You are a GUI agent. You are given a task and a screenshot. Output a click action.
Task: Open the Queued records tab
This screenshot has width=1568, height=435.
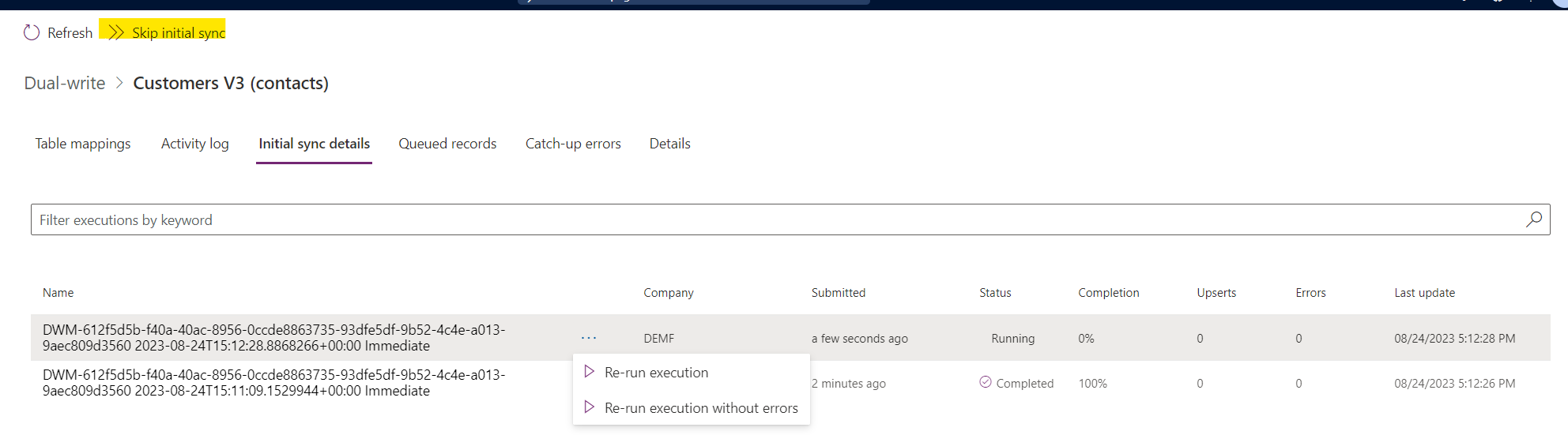coord(447,144)
